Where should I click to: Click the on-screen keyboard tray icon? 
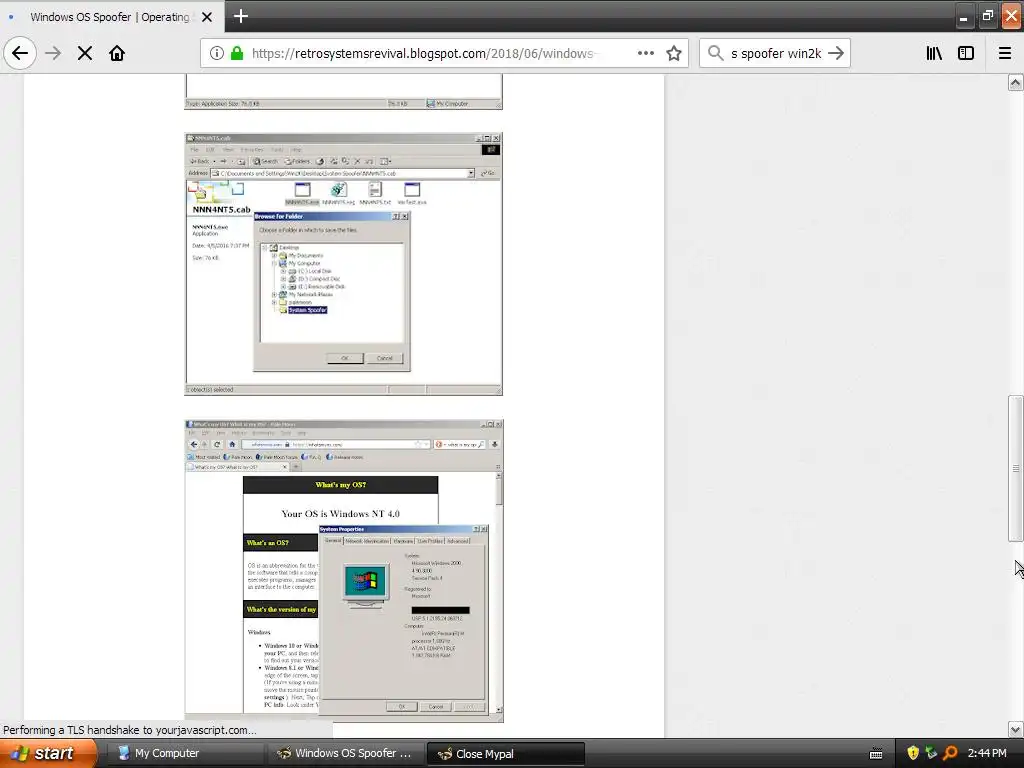click(x=876, y=754)
